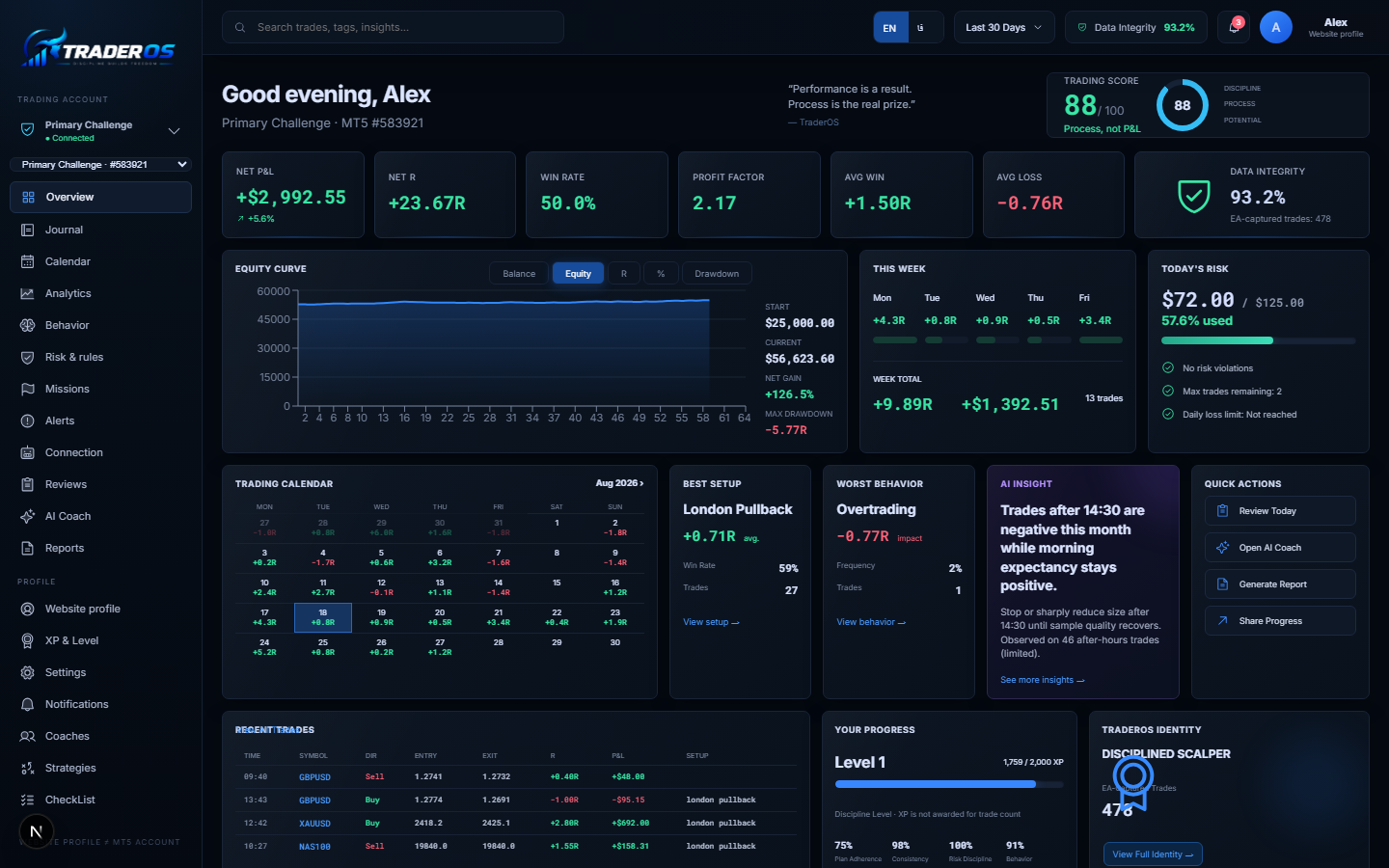
Task: Focus the Search trades input field
Action: [x=393, y=27]
